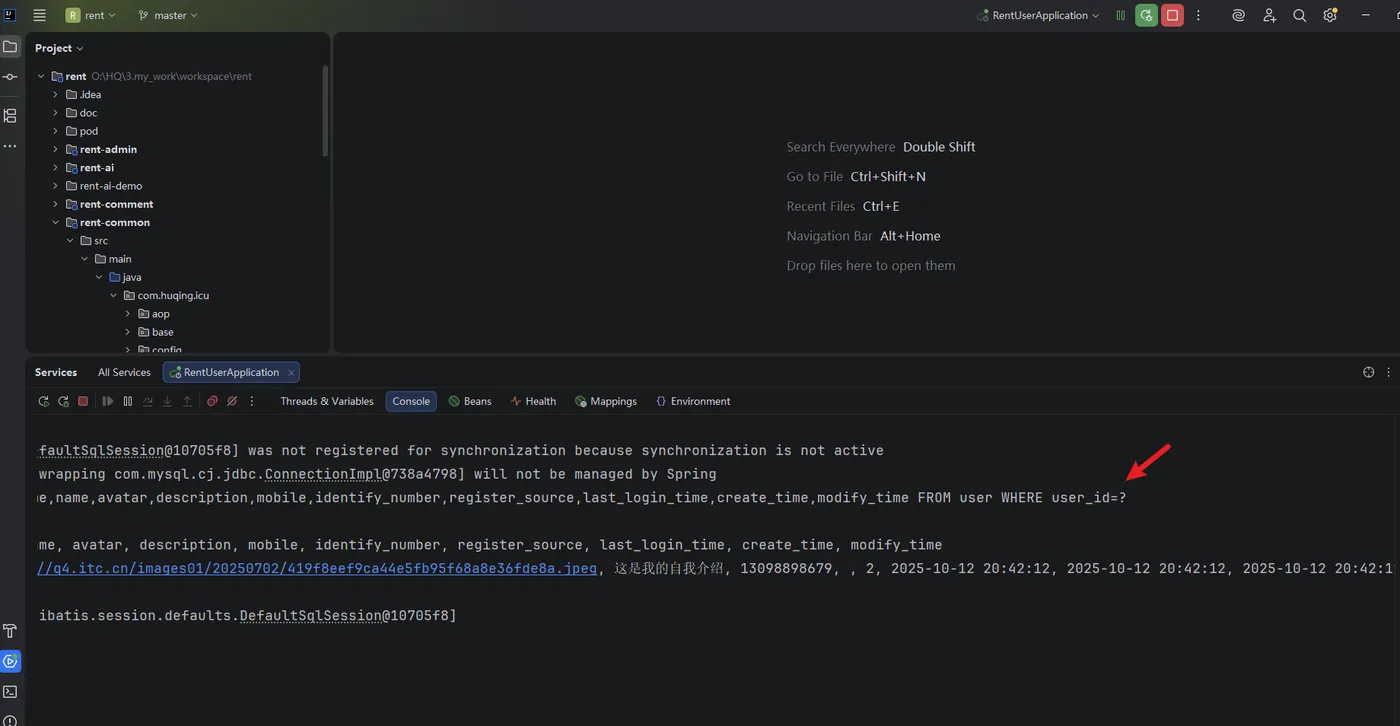Toggle the Project tool window folder icon
Screen dimensions: 1400x726
[10, 47]
